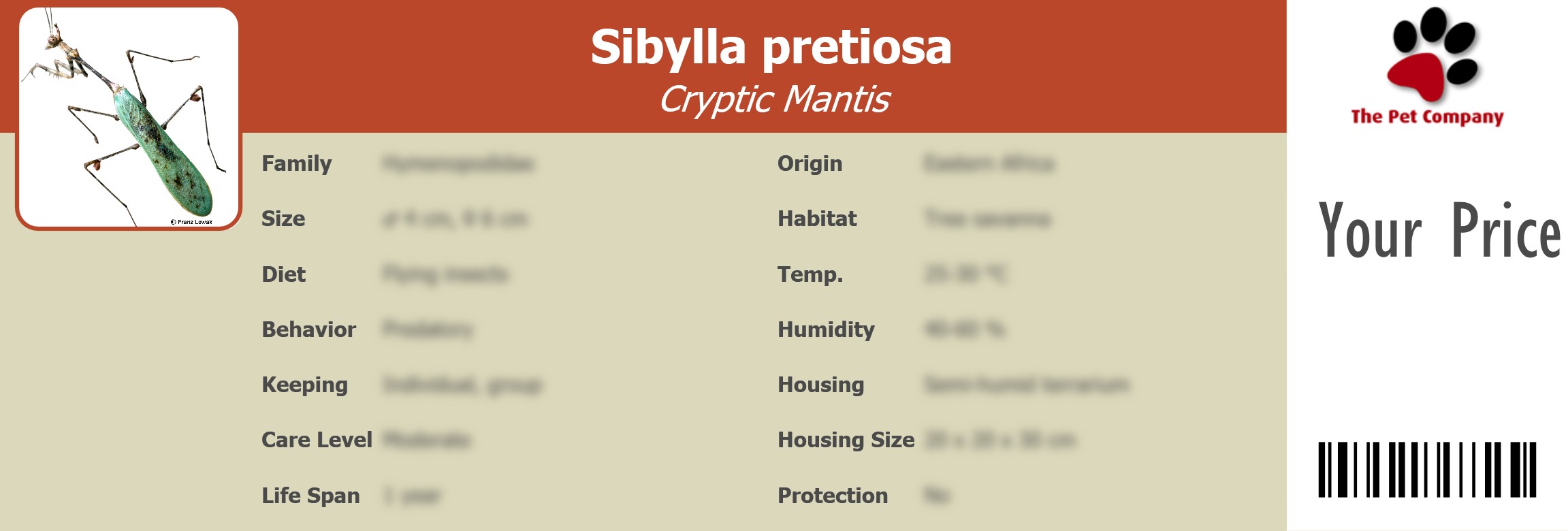Viewport: 1568px width, 531px height.
Task: Click the "Diet" field label
Action: click(284, 274)
